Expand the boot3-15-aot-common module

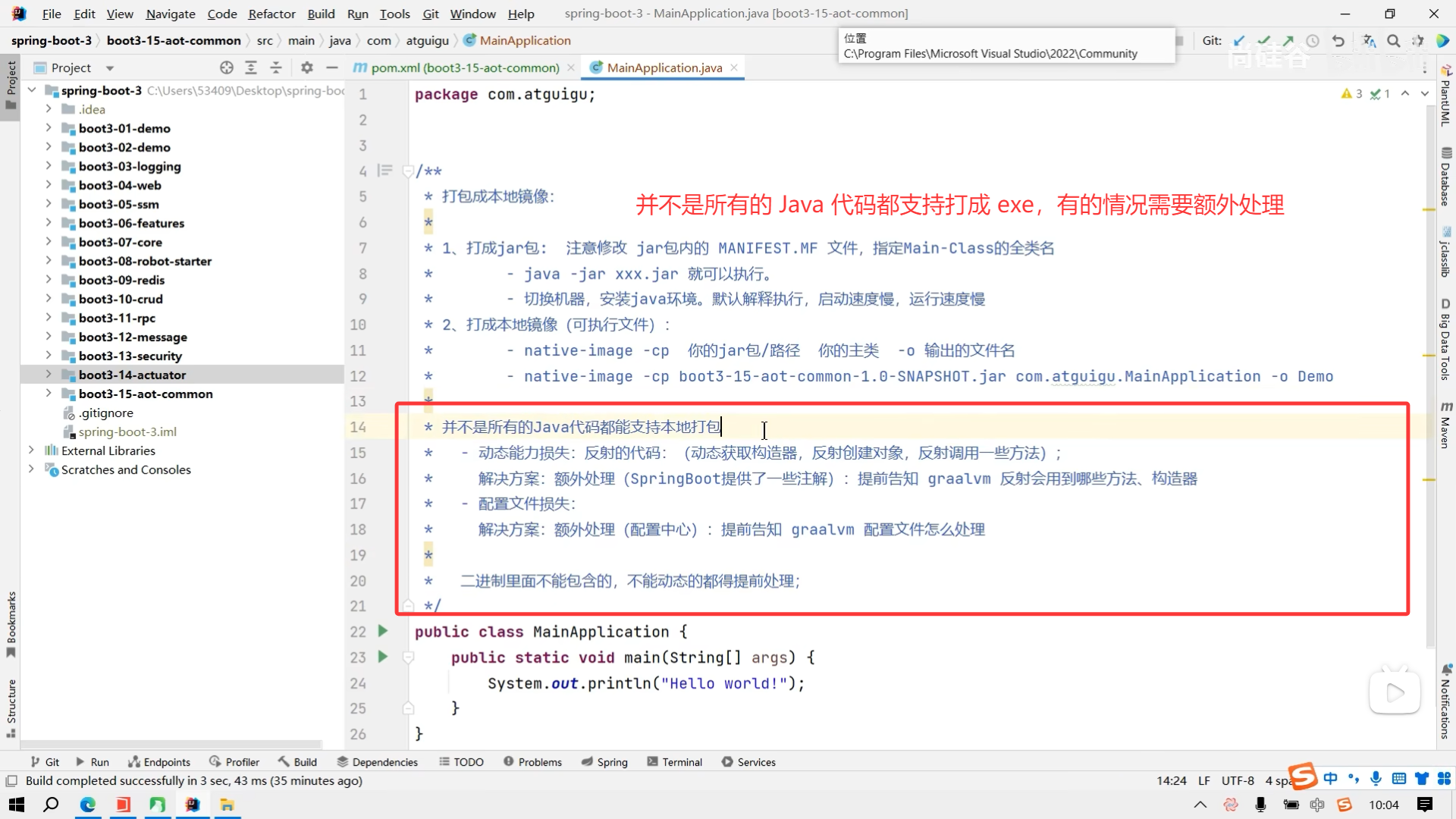click(x=49, y=394)
